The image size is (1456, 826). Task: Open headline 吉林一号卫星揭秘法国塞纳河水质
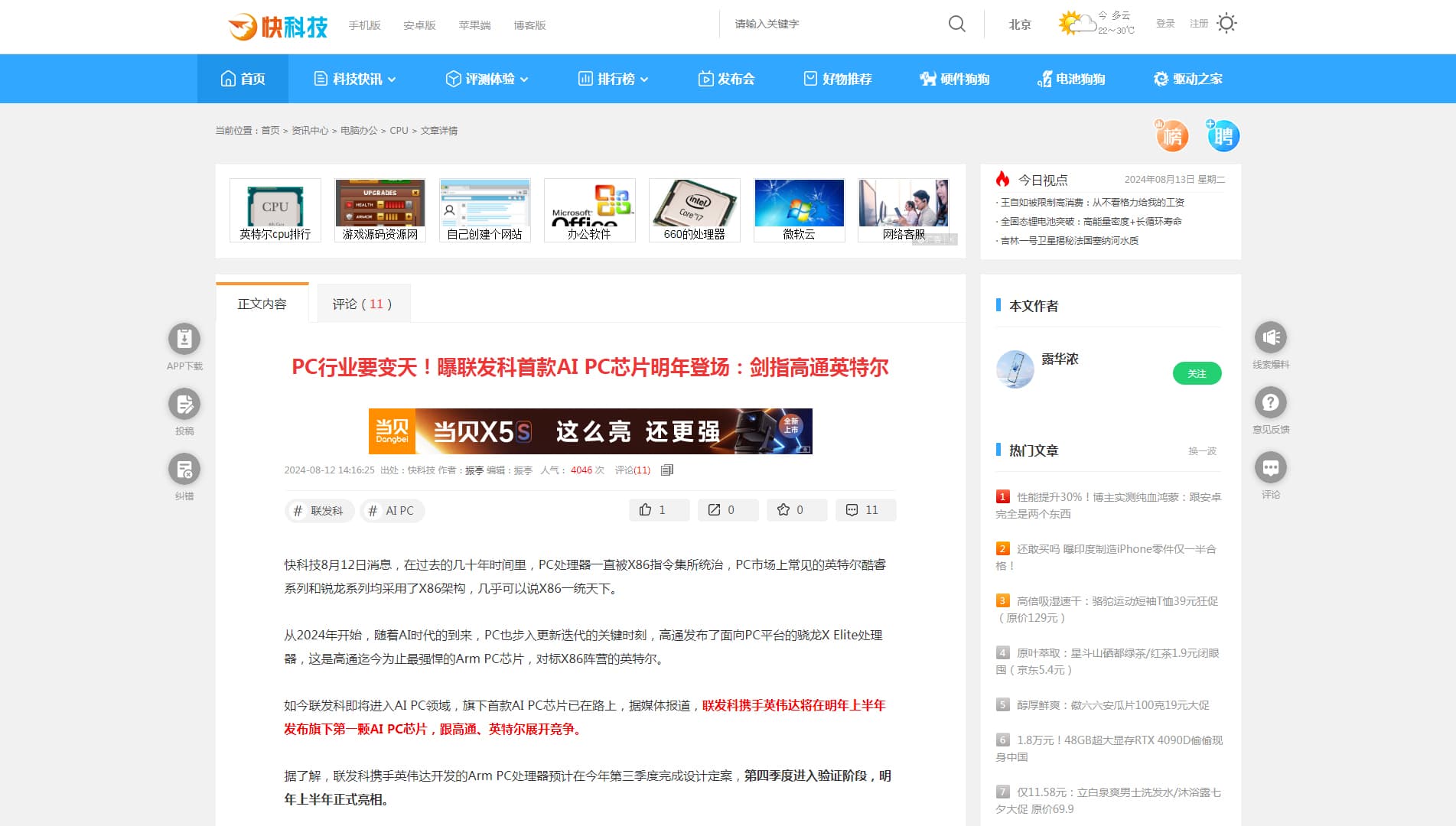pos(1070,241)
